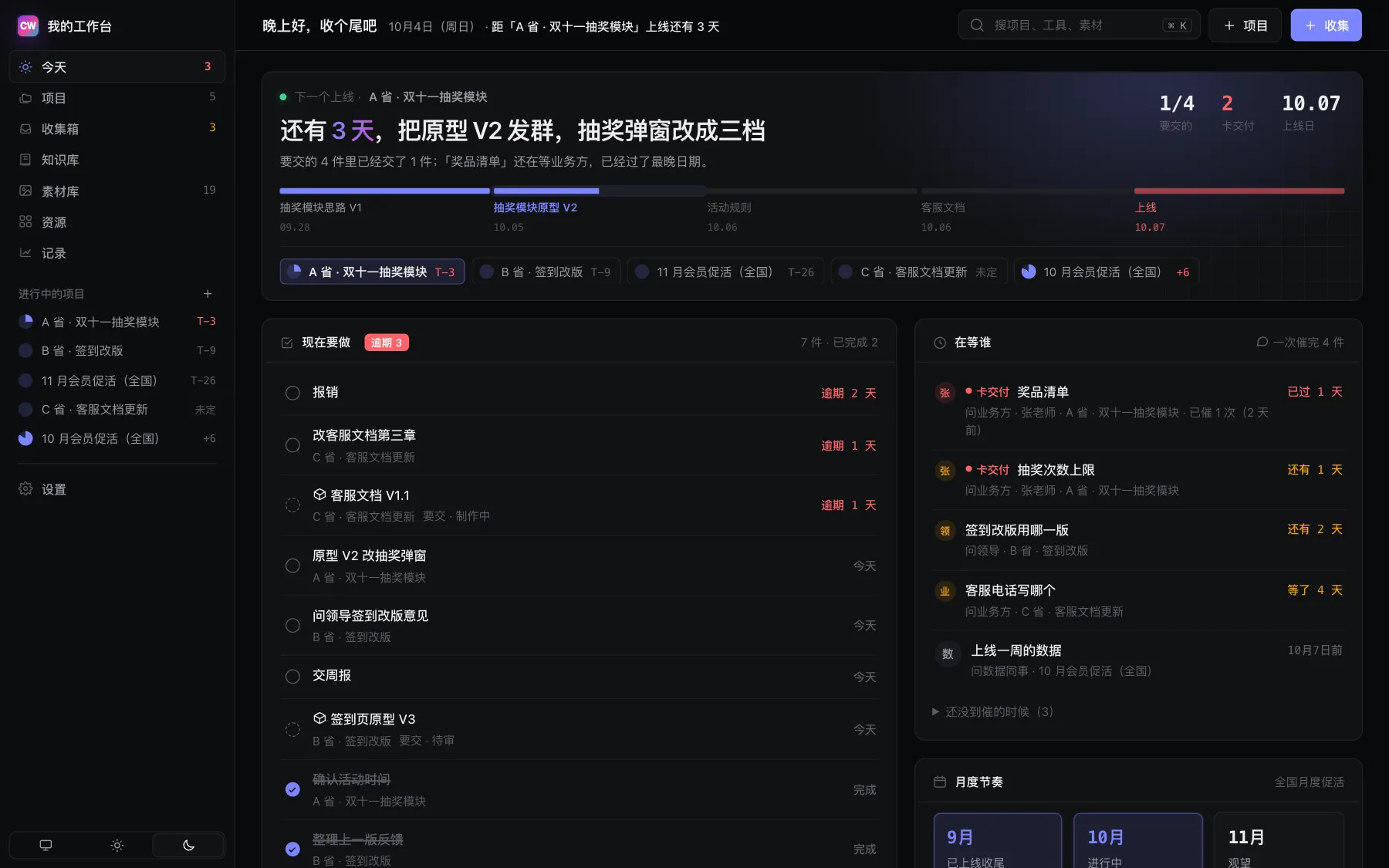
Task: Switch to system theme monitor icon
Action: pos(46,846)
